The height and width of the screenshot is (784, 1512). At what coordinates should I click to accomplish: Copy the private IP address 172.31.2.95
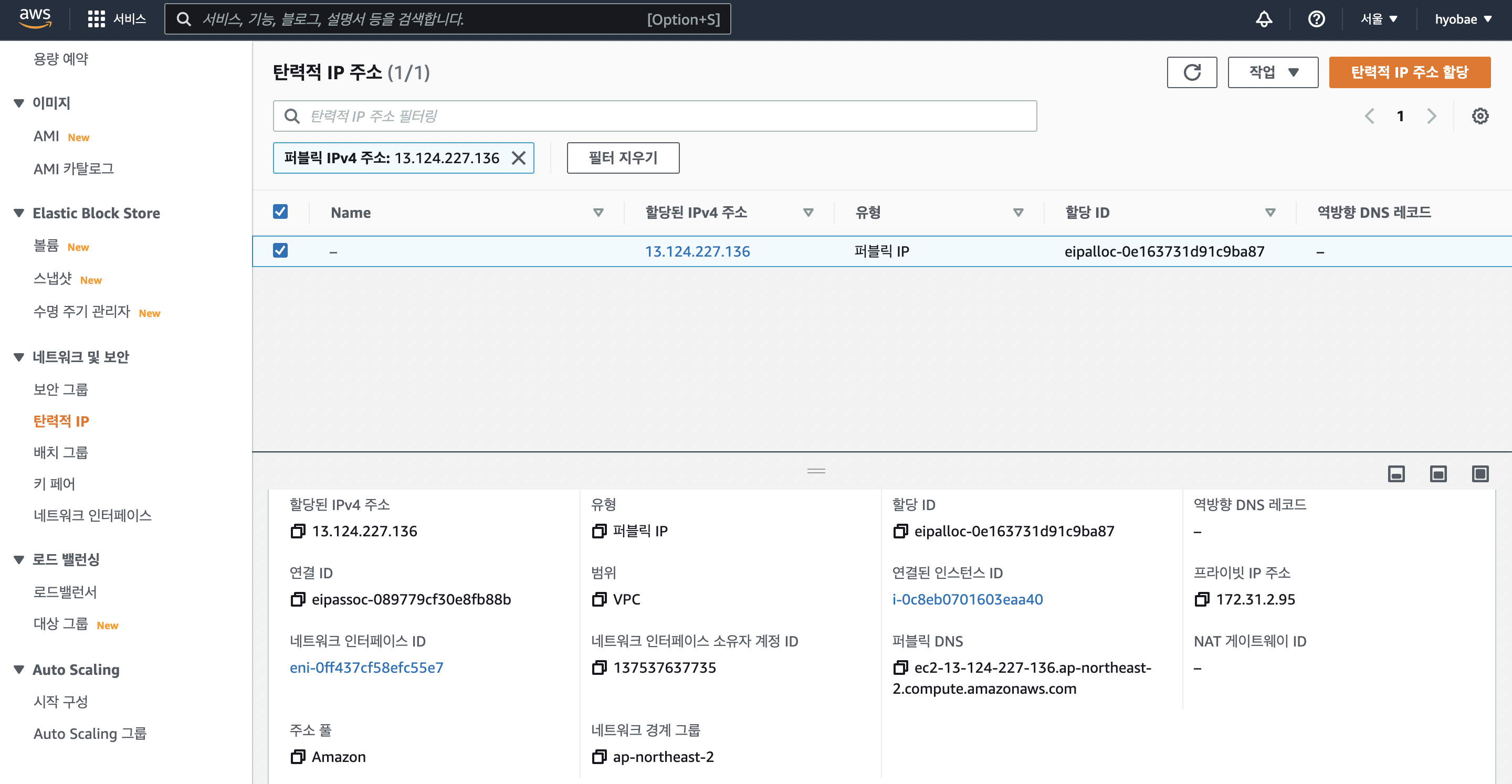(1202, 599)
